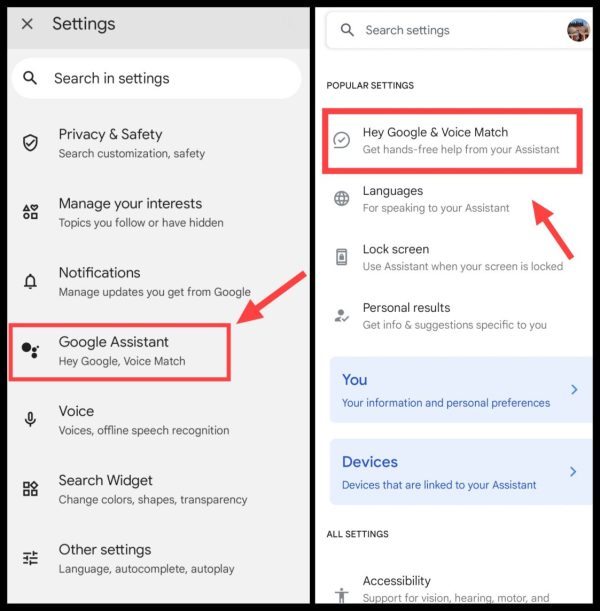Viewport: 600px width, 611px height.
Task: Click the Voice microphone icon
Action: (30, 419)
